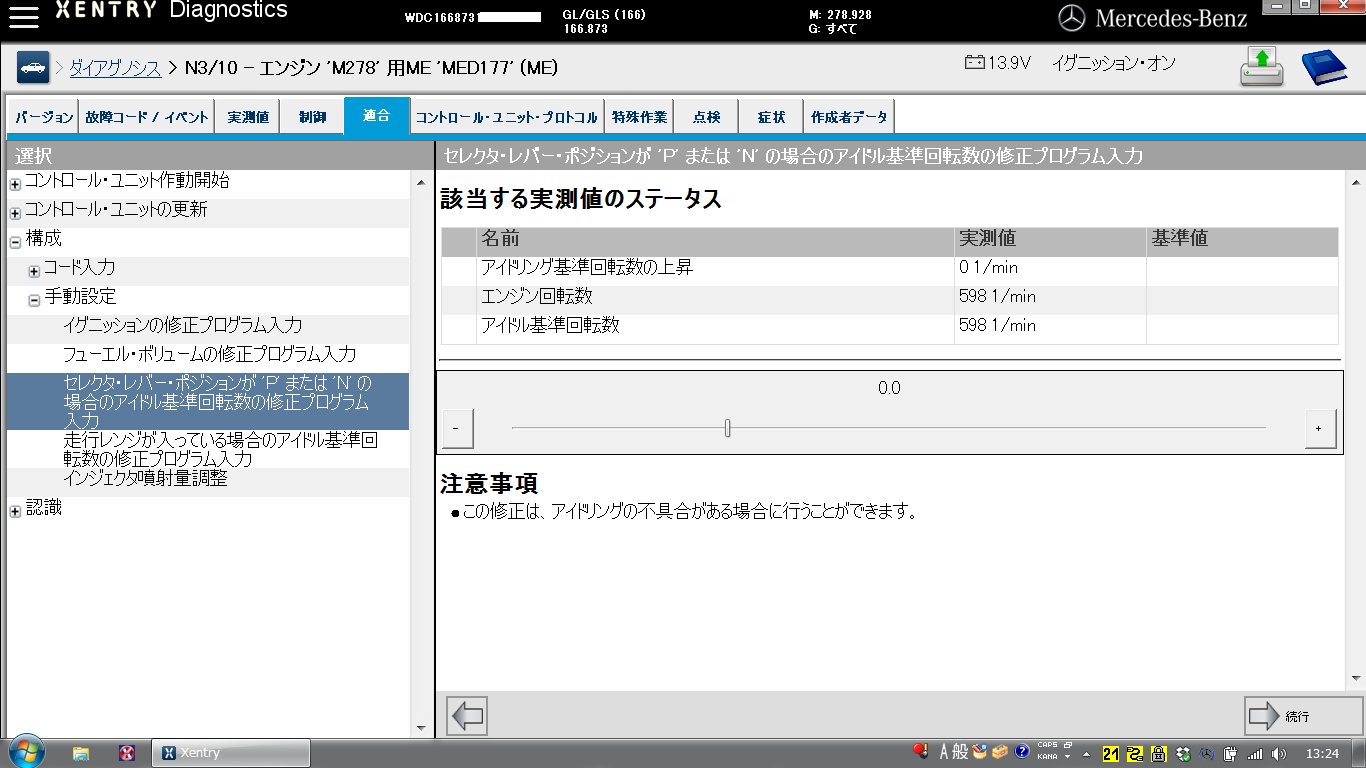Expand the コントロール・ユニットの更新 node
The image size is (1366, 768).
(x=15, y=213)
